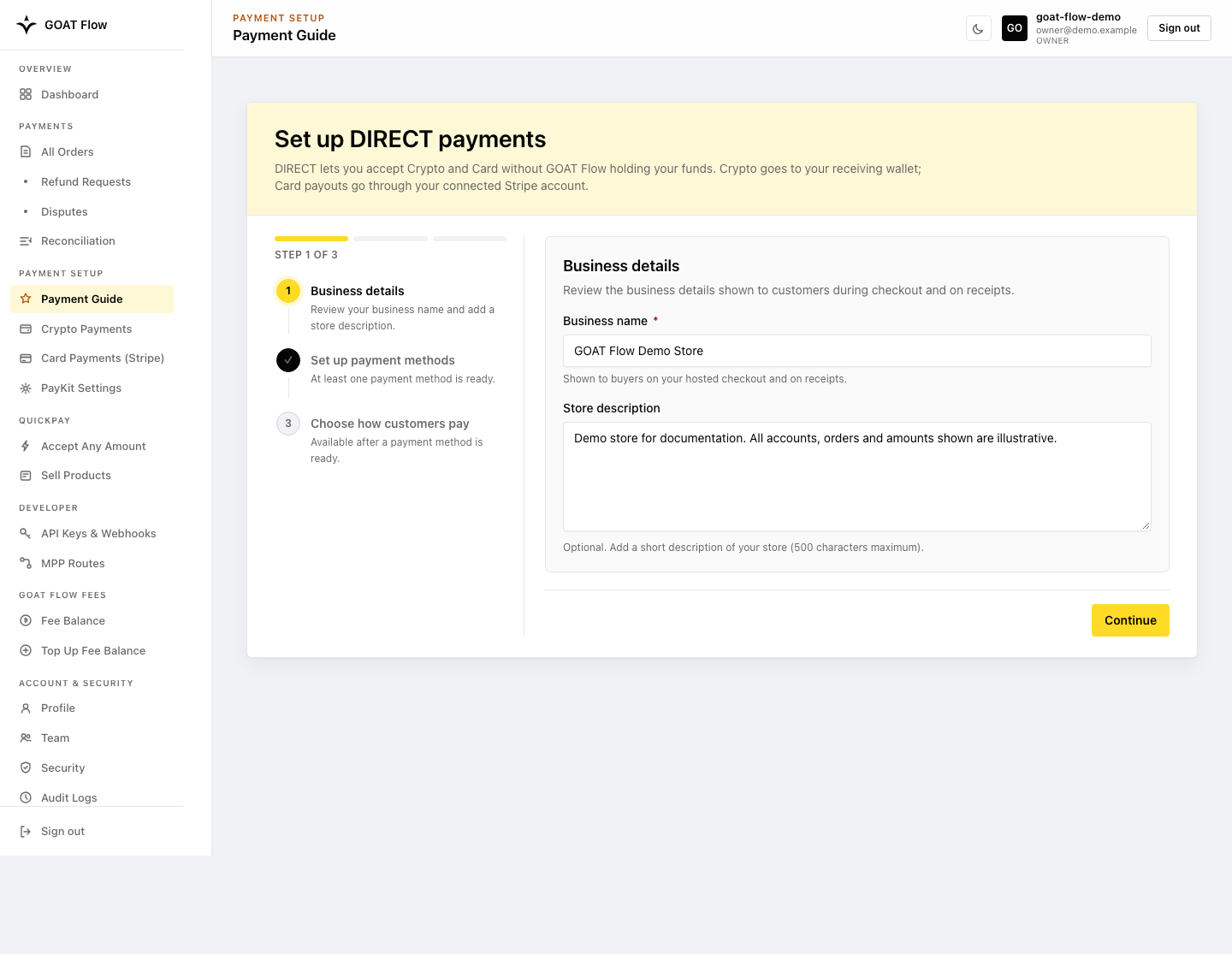Go to the Dashboard menu item

(x=92, y=94)
